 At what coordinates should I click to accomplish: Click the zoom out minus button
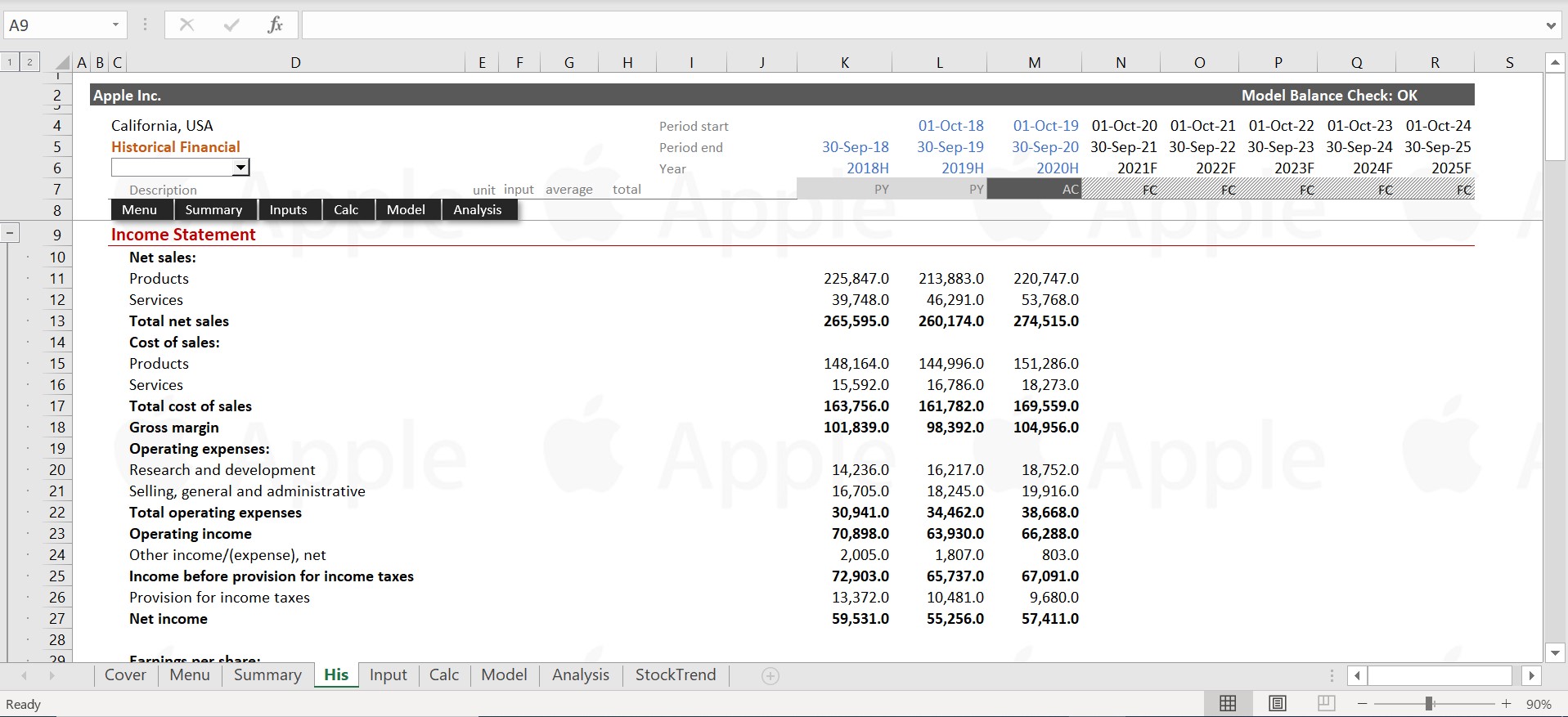1362,704
